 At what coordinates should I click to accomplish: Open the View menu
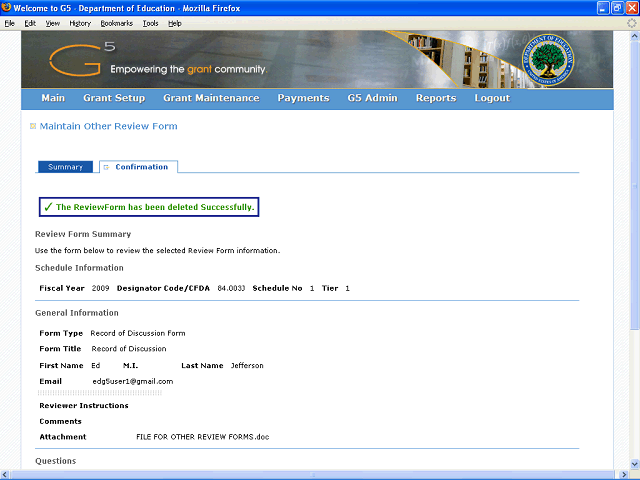point(52,23)
